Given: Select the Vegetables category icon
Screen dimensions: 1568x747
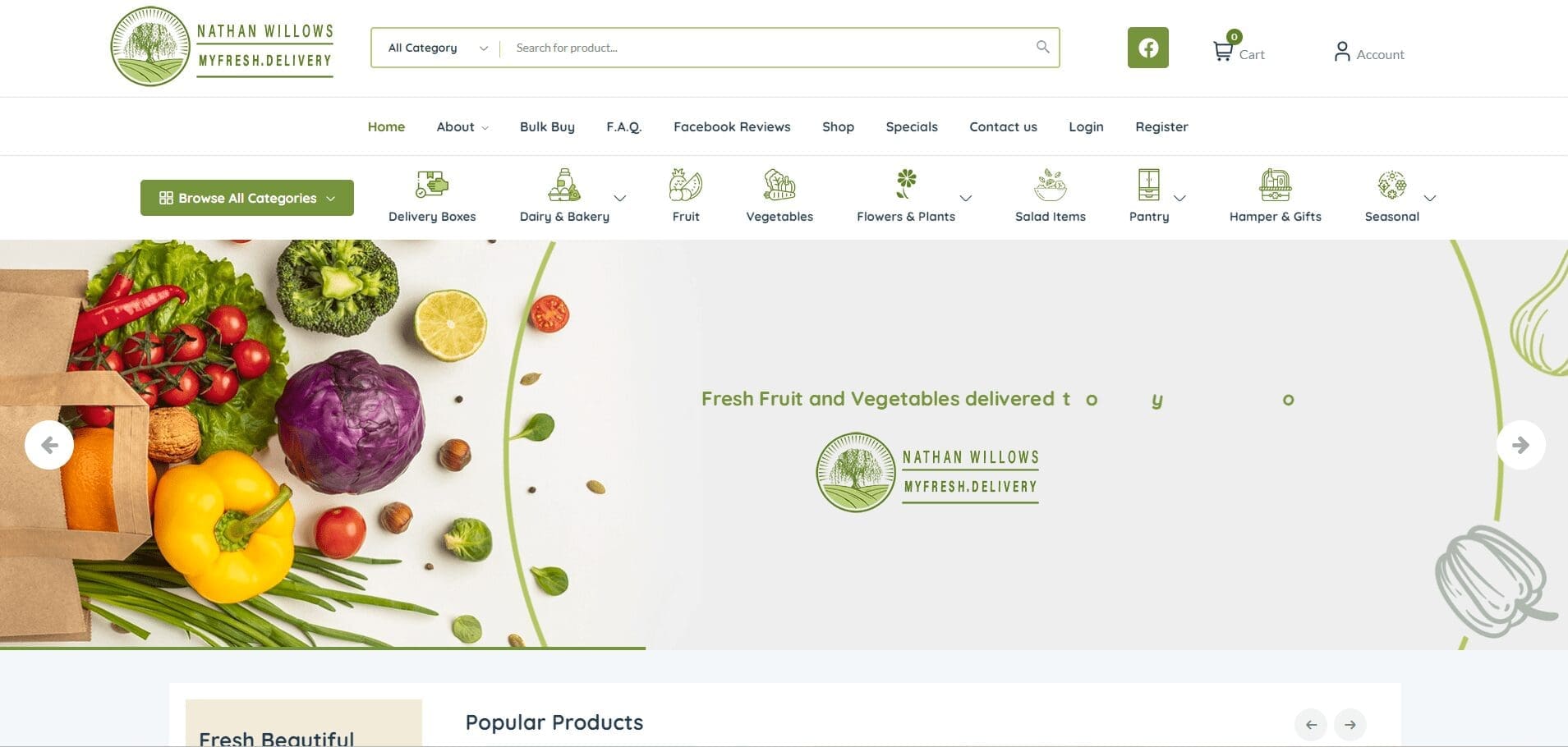Looking at the screenshot, I should point(779,185).
